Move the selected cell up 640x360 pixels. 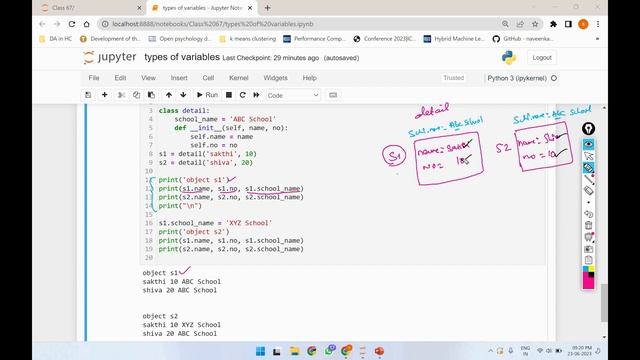point(169,95)
